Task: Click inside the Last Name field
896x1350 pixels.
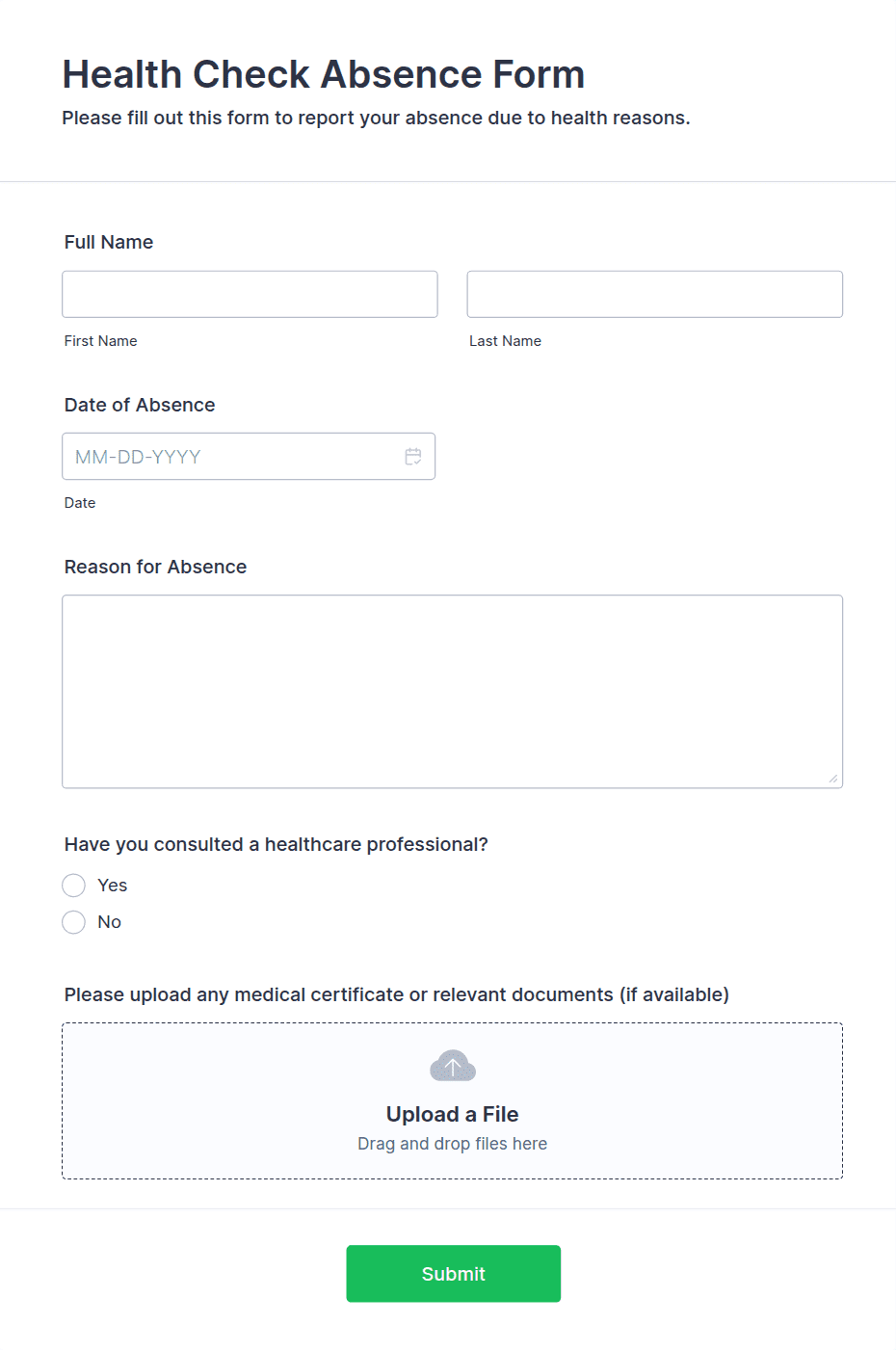Action: (654, 294)
